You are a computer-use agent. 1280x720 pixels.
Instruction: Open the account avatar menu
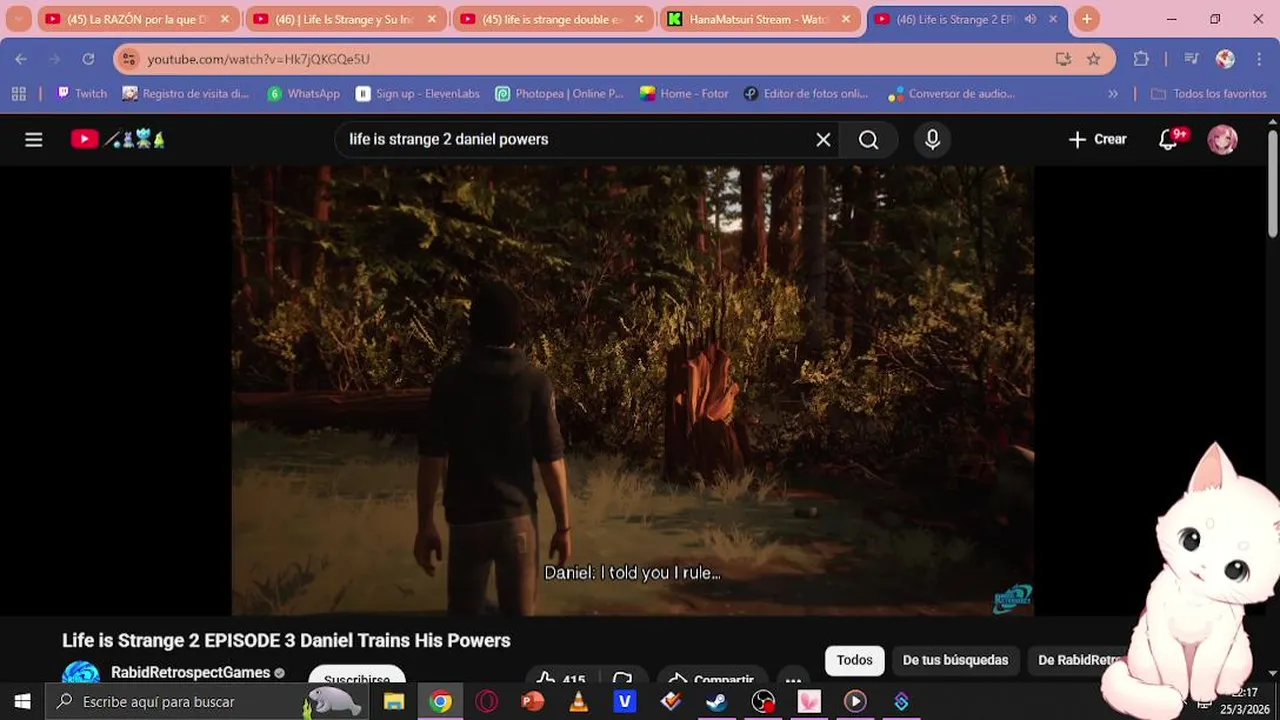[x=1223, y=140]
